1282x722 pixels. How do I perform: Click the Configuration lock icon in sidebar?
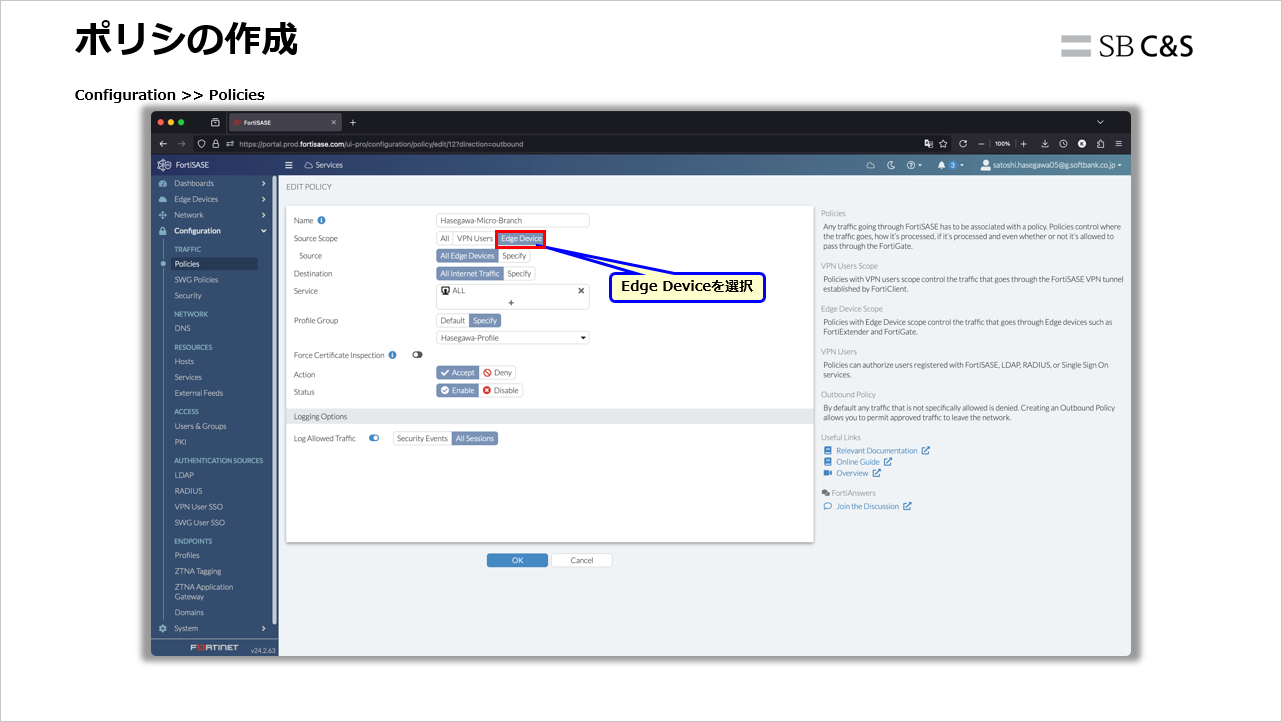[x=163, y=231]
